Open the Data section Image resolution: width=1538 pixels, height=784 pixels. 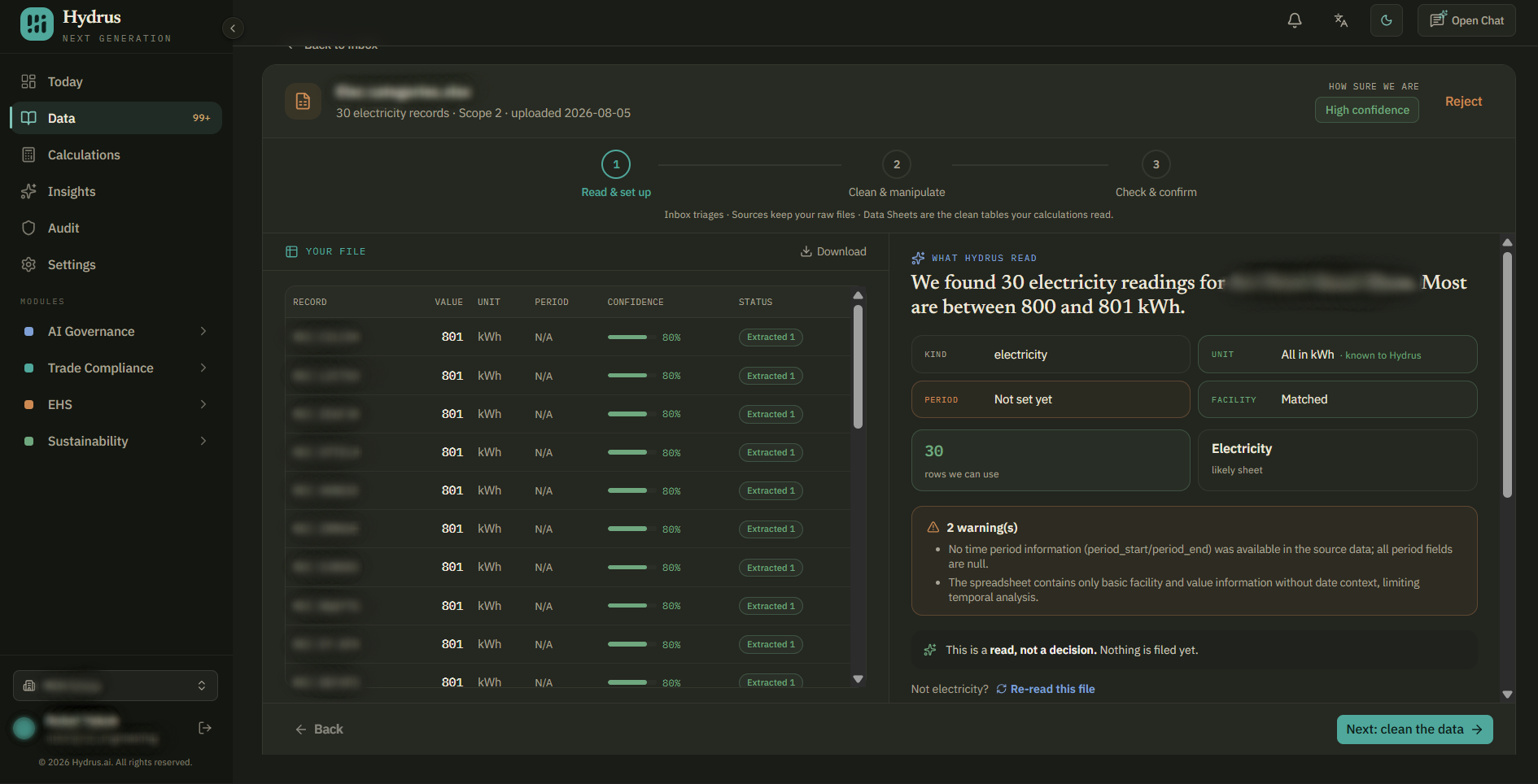(116, 118)
